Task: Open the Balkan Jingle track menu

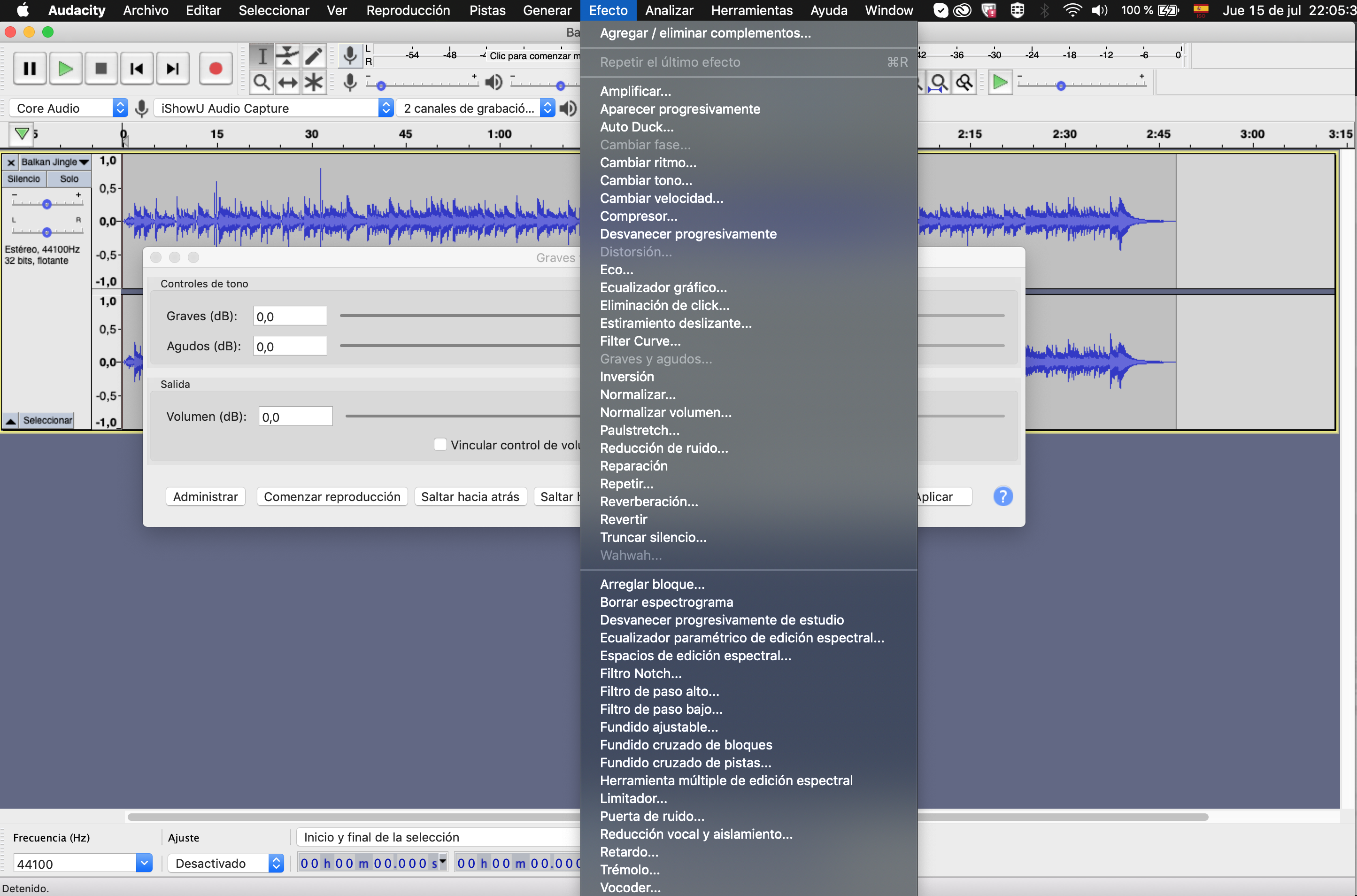Action: coord(55,162)
